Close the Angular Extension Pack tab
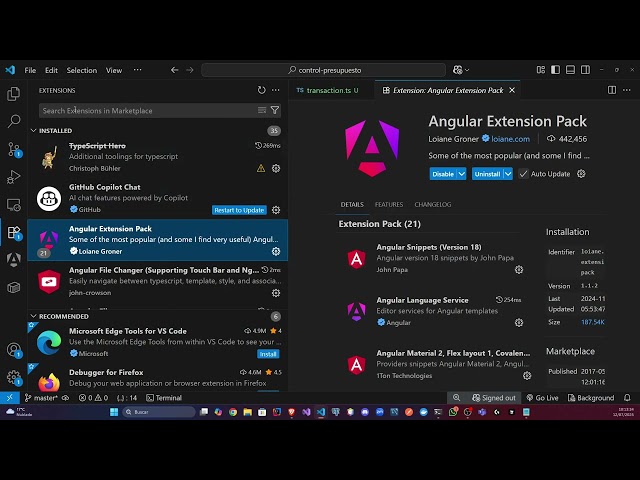Viewport: 640px width, 480px height. pos(512,90)
